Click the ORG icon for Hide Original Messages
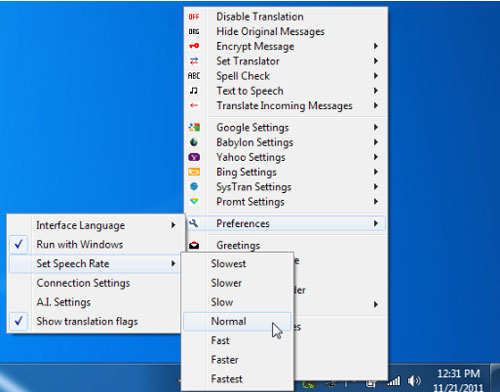 coord(194,31)
